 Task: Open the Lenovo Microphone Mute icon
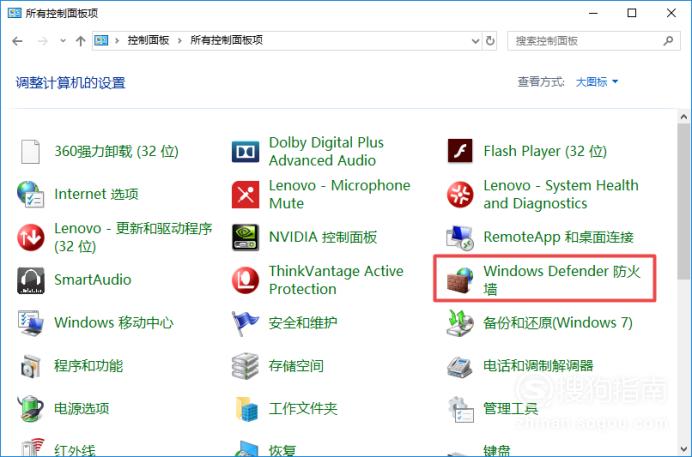(245, 194)
